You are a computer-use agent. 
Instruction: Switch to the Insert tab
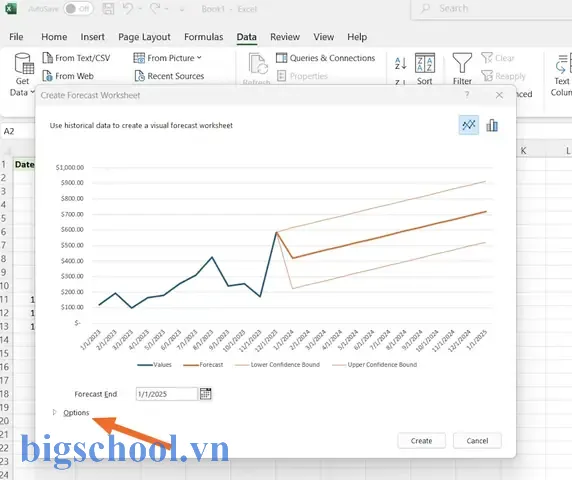[x=92, y=37]
